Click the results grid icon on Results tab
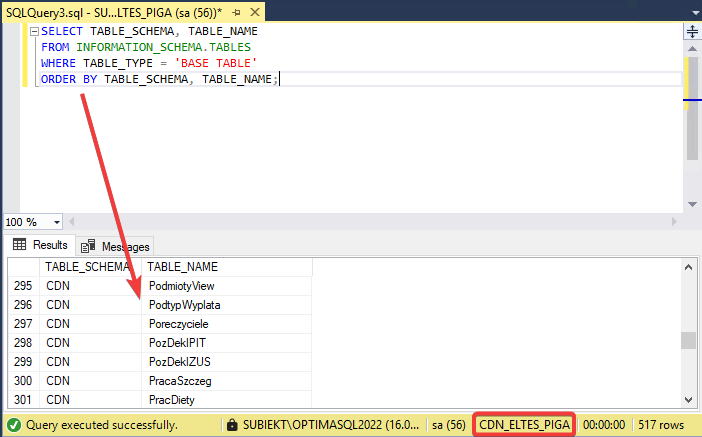The height and width of the screenshot is (437, 702). [x=19, y=244]
